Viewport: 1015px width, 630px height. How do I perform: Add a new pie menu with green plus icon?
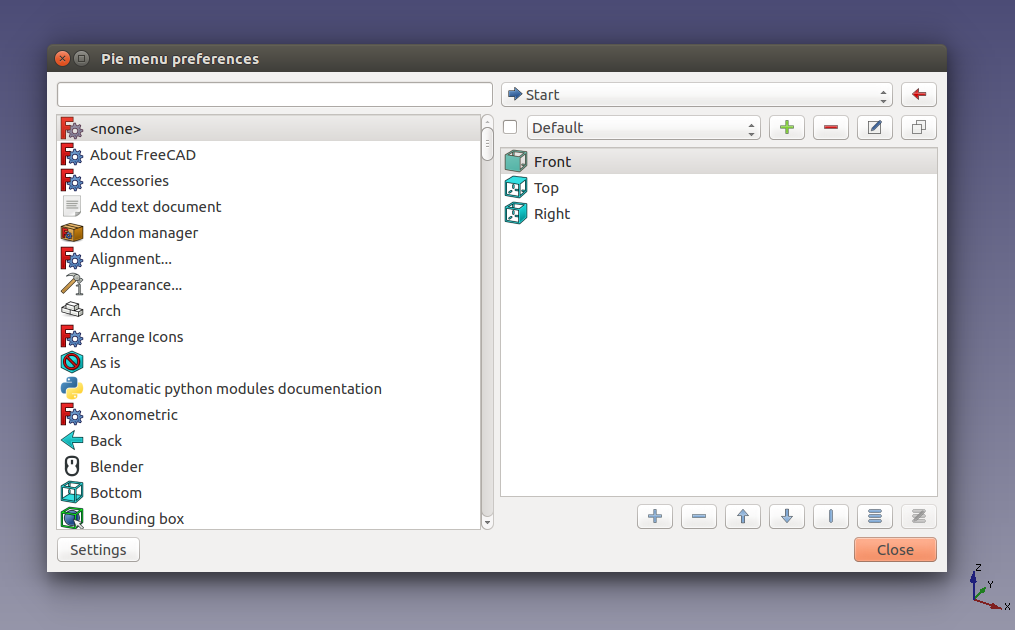(x=786, y=127)
